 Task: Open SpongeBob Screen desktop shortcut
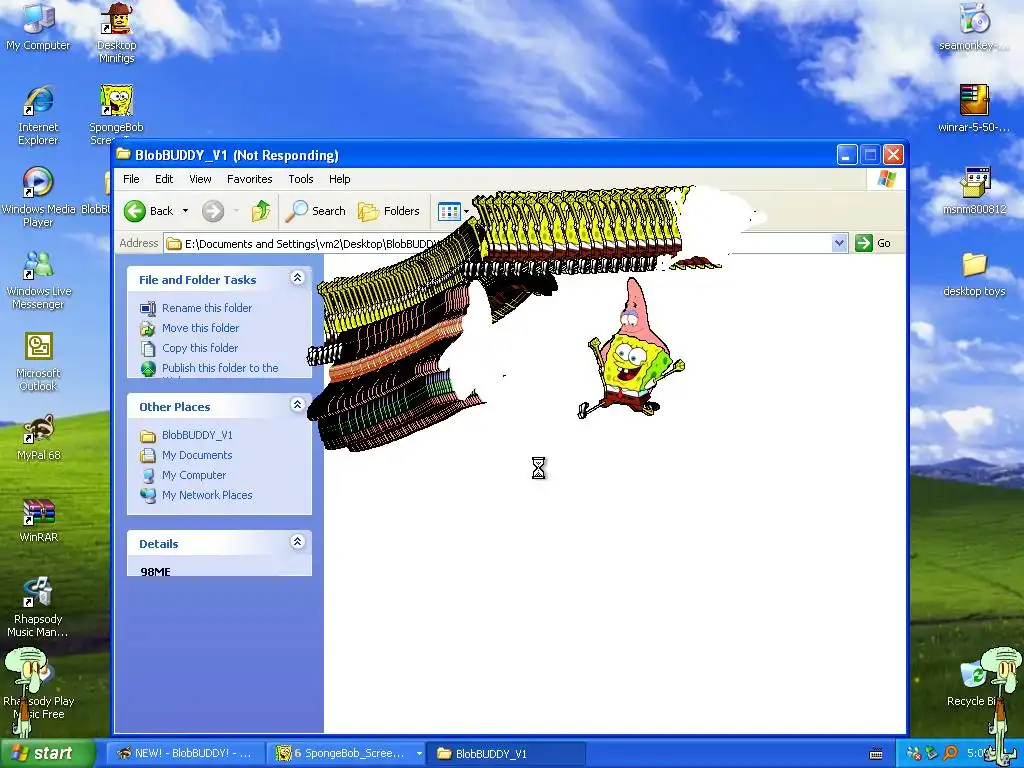click(116, 115)
